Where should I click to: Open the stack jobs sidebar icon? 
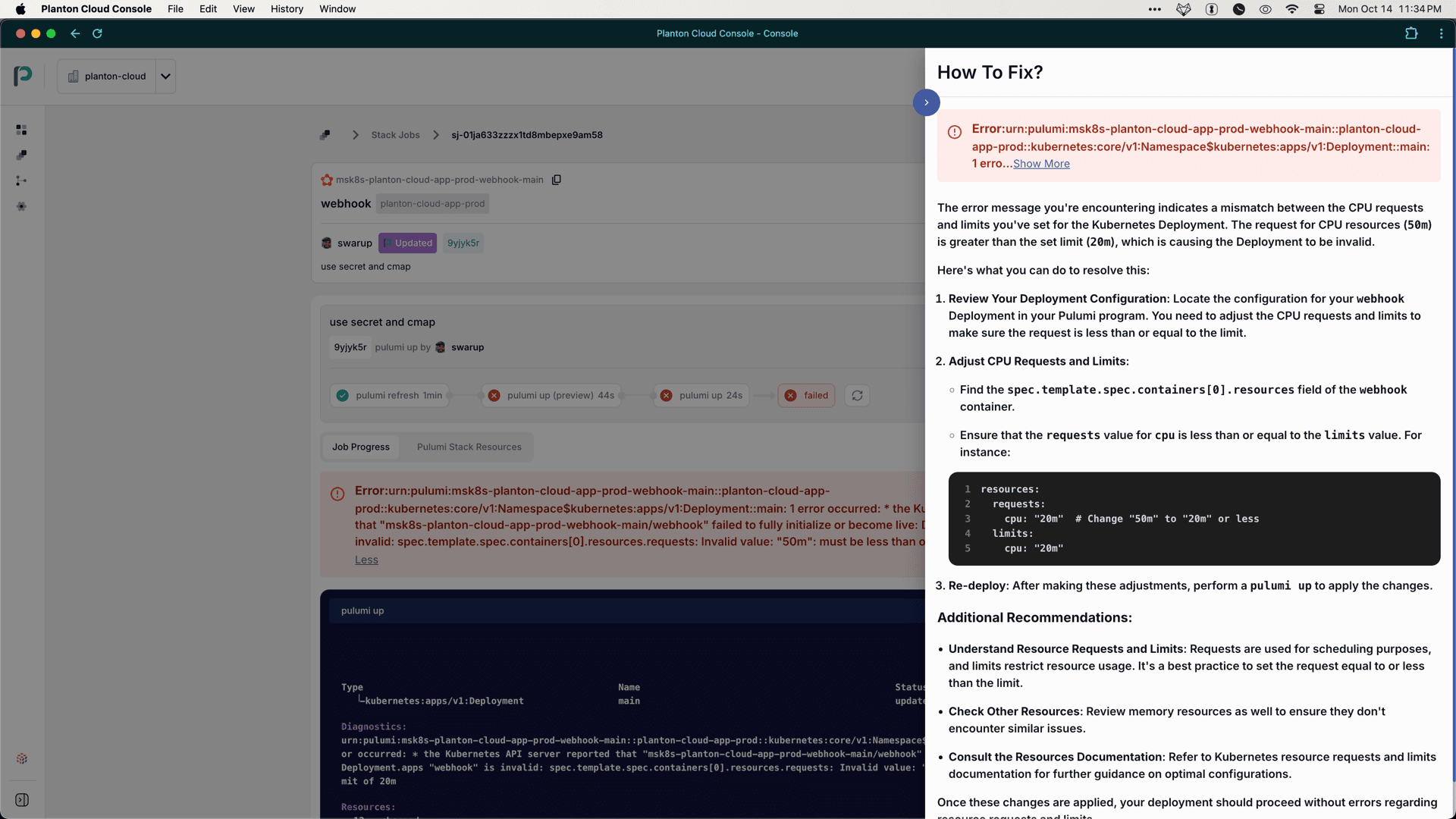click(x=21, y=155)
